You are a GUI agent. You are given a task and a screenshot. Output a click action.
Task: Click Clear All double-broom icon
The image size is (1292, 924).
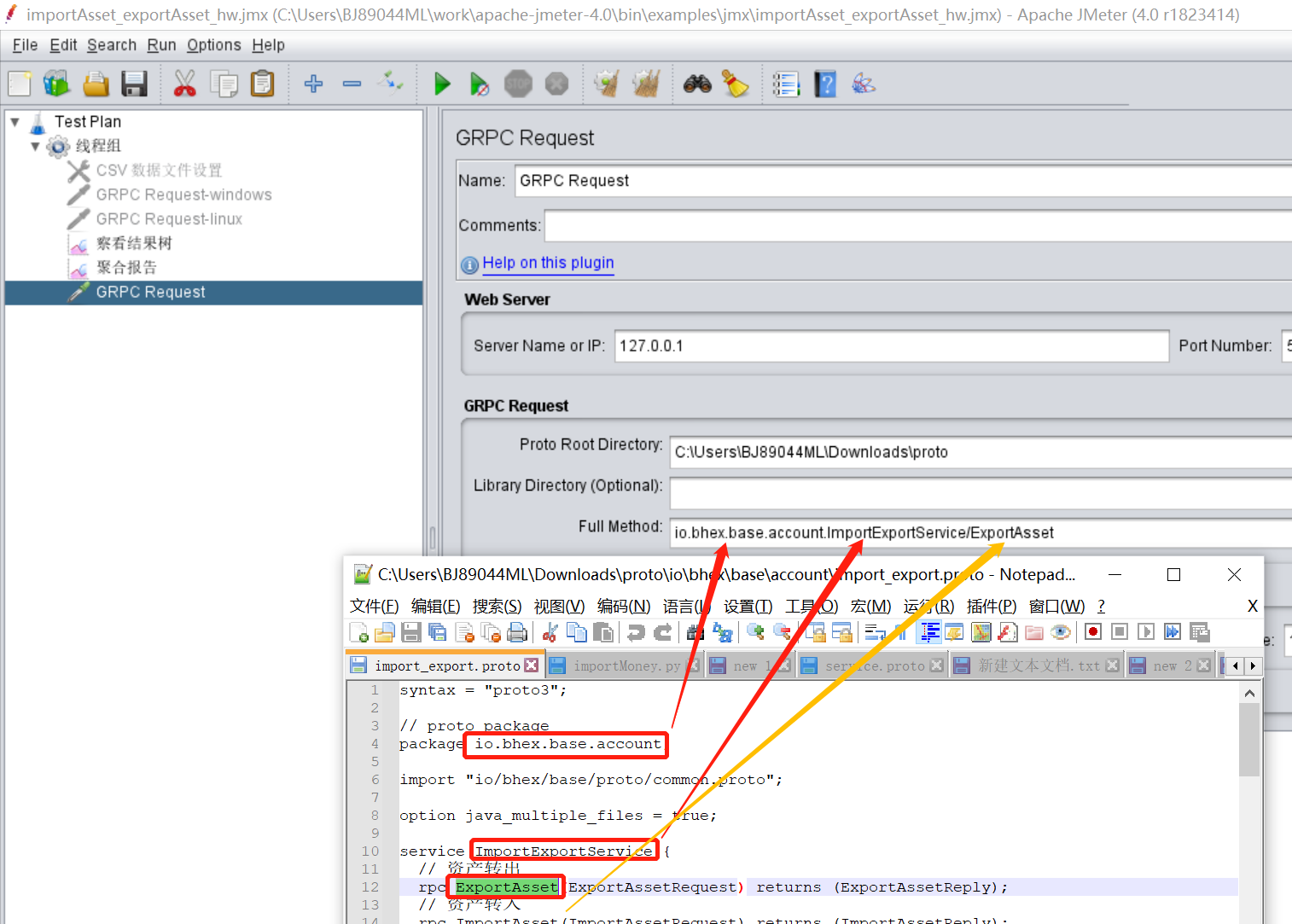(646, 84)
